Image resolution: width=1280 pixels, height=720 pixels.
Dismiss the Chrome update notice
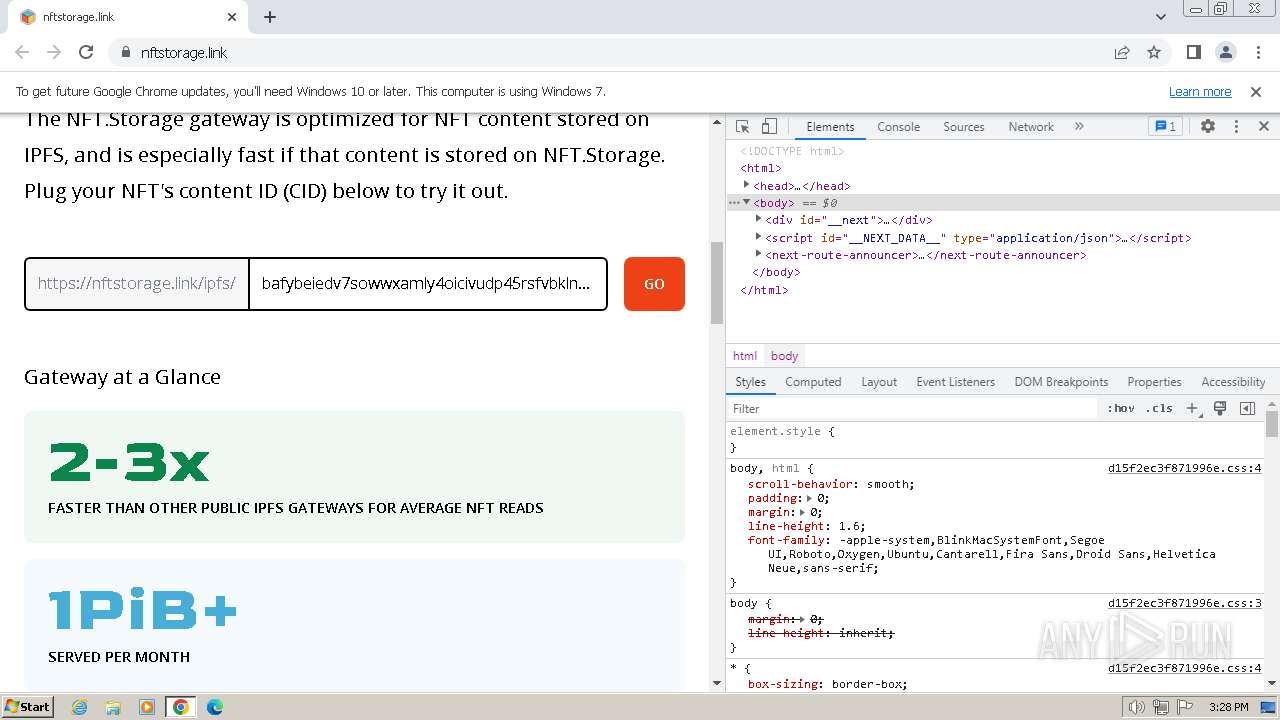[x=1256, y=91]
